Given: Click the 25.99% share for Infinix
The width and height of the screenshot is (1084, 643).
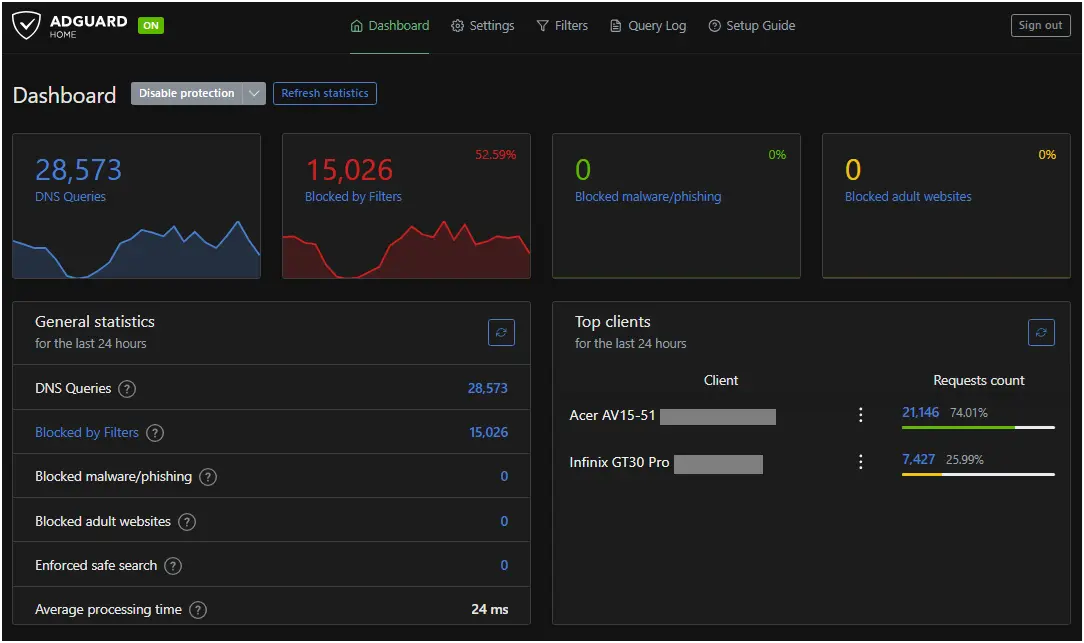Looking at the screenshot, I should tap(964, 460).
